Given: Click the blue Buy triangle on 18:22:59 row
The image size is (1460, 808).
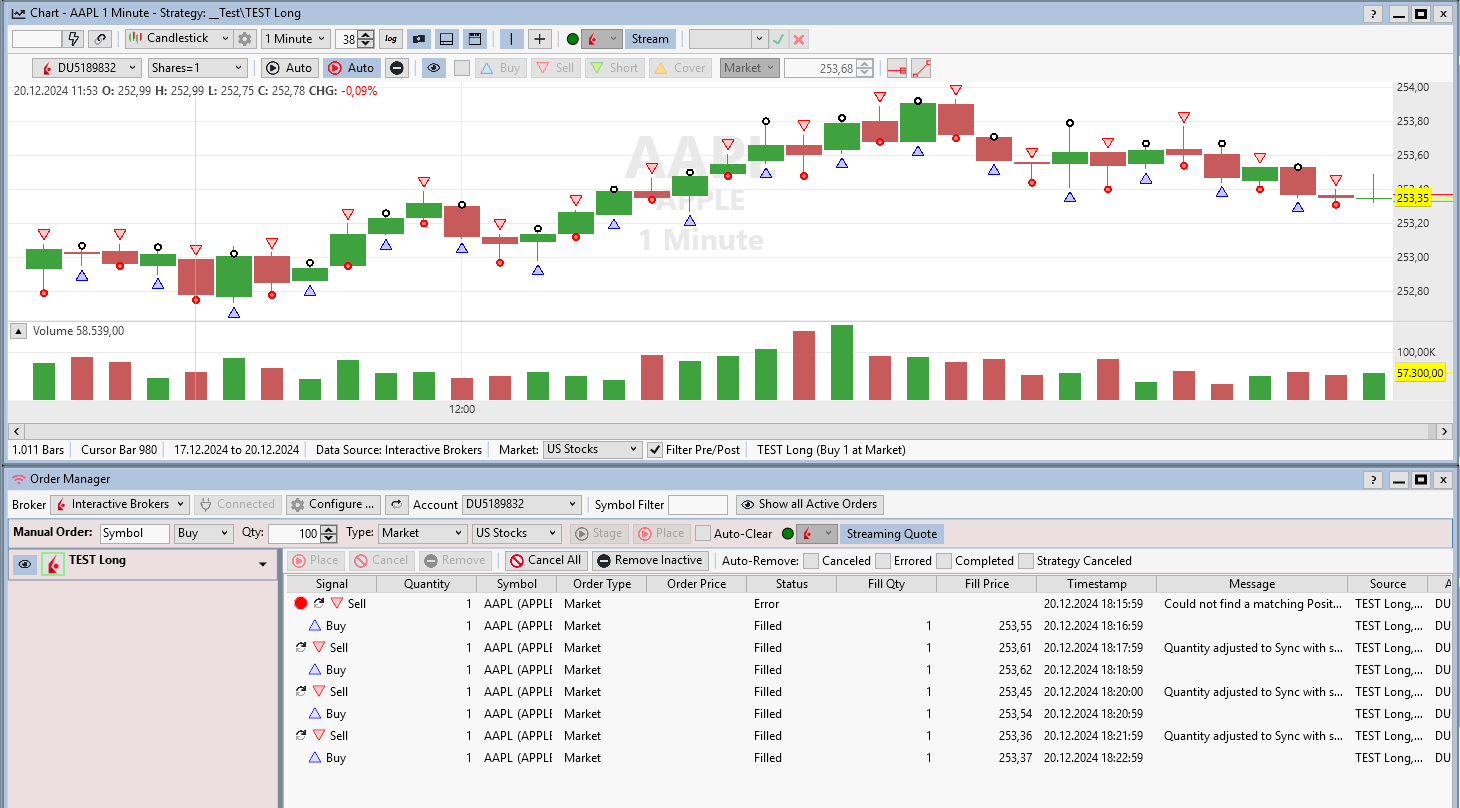Looking at the screenshot, I should click(315, 758).
